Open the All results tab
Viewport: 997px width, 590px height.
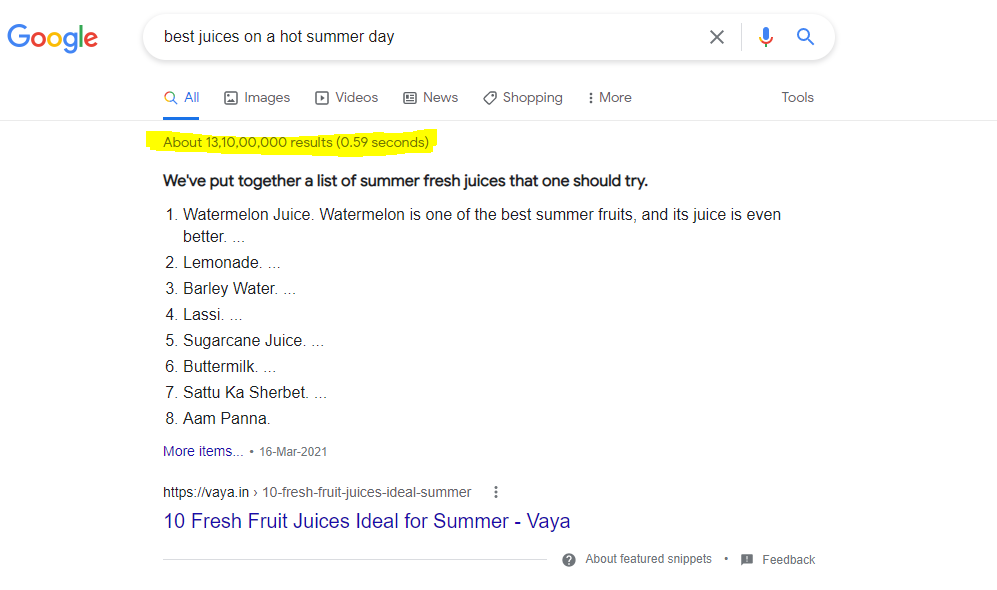tap(182, 98)
